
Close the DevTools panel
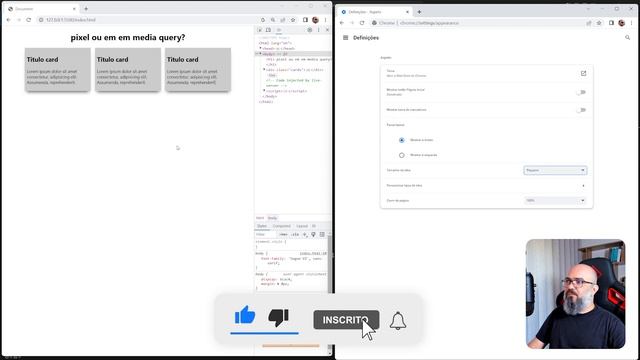(327, 30)
